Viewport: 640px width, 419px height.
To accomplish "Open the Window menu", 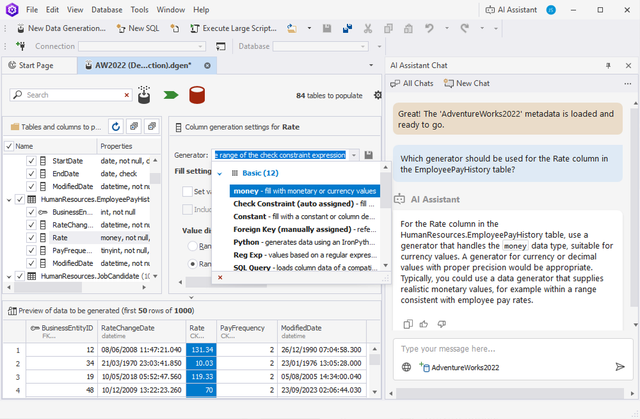I will [x=171, y=10].
